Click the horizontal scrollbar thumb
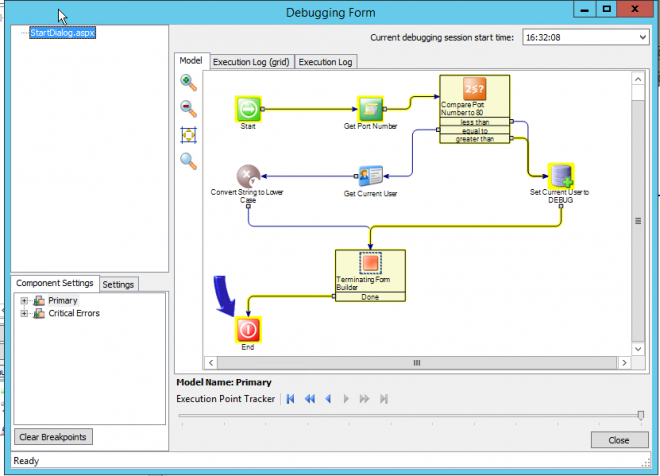Image resolution: width=660 pixels, height=476 pixels. 417,363
